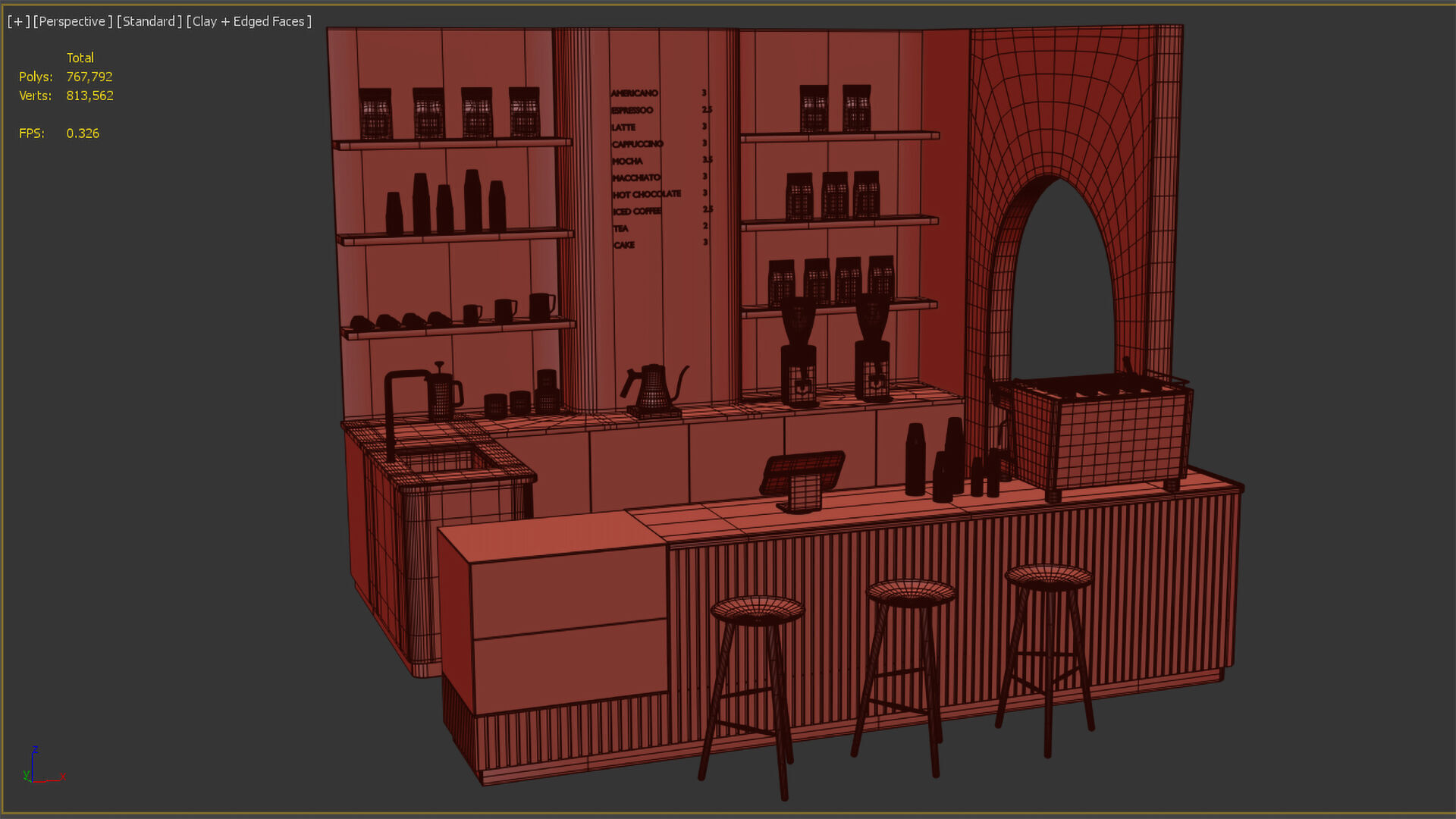This screenshot has width=1456, height=819.
Task: Click the Verts count value 813,562
Action: coord(89,96)
